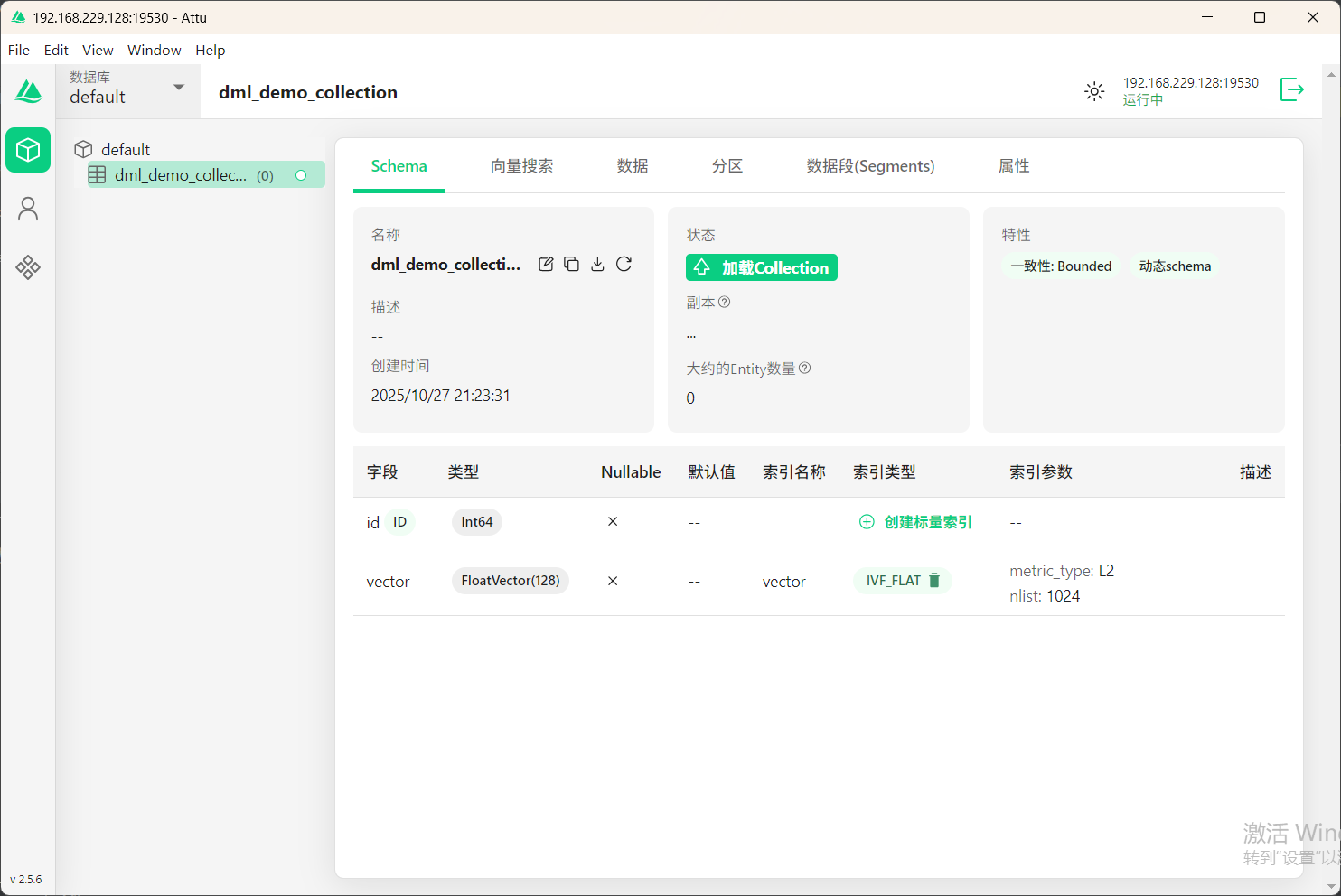This screenshot has height=896, width=1341.
Task: Click the 字段 column header
Action: [x=382, y=472]
